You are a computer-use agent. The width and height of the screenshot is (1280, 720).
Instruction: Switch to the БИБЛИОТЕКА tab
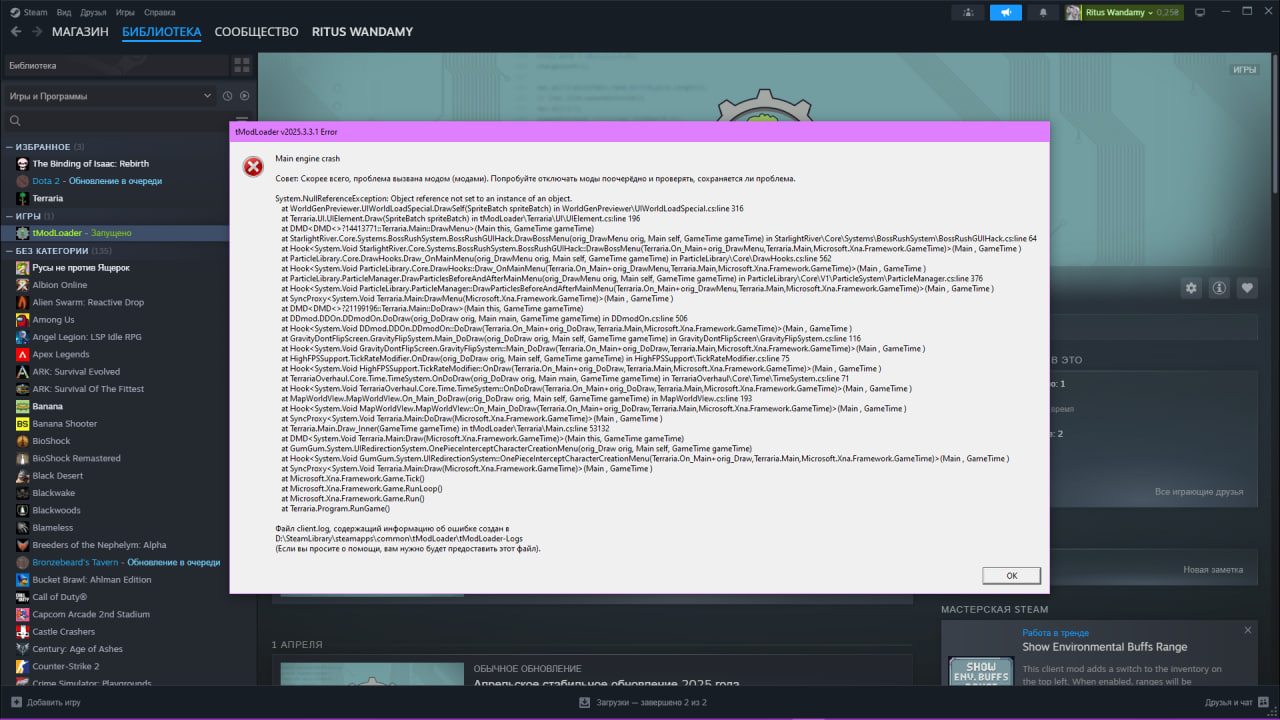point(162,32)
